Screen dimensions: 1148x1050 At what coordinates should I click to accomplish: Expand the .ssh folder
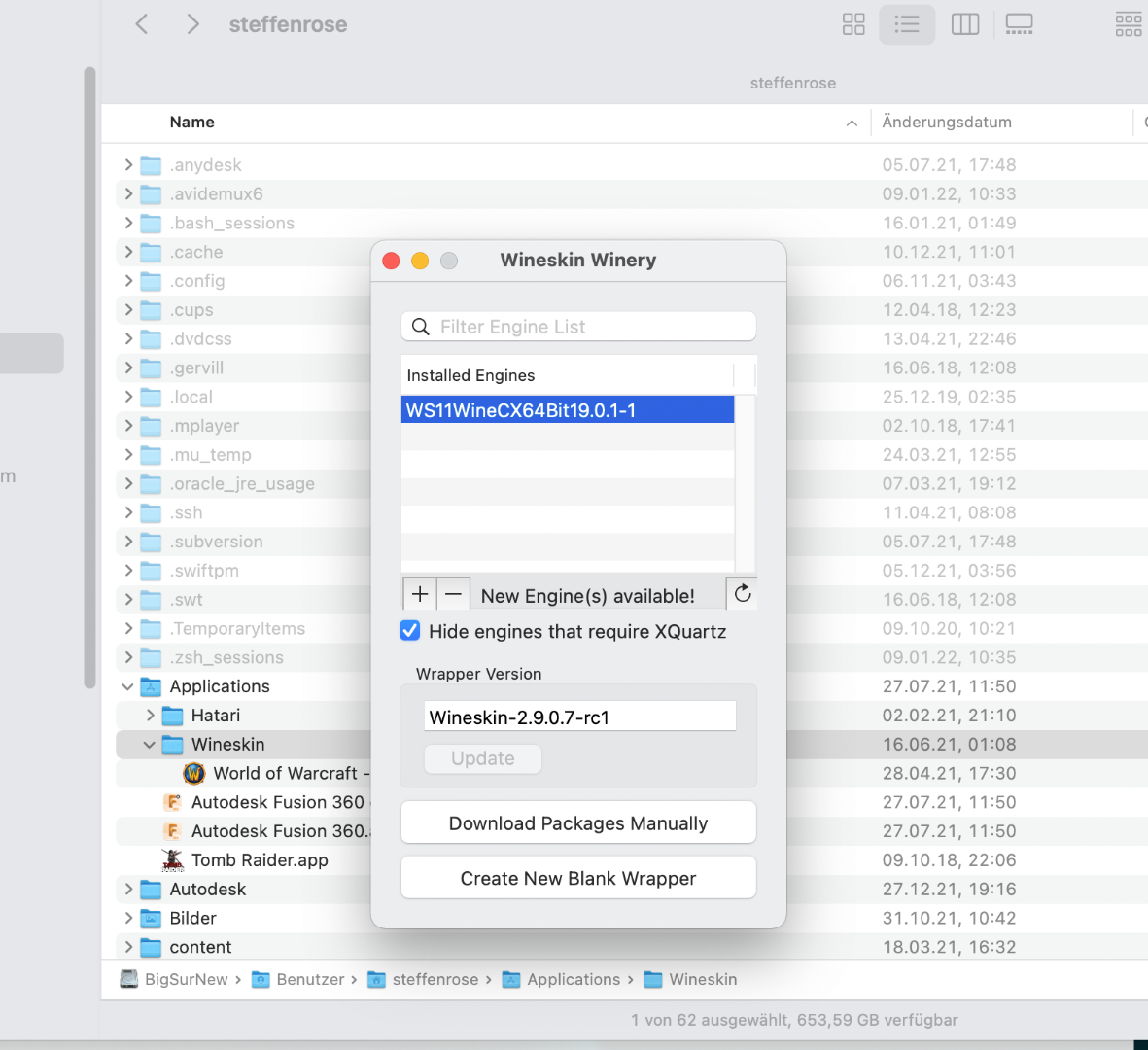coord(128,512)
